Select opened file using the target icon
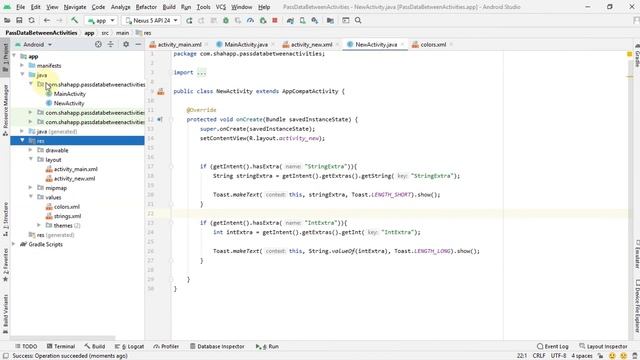 98,44
